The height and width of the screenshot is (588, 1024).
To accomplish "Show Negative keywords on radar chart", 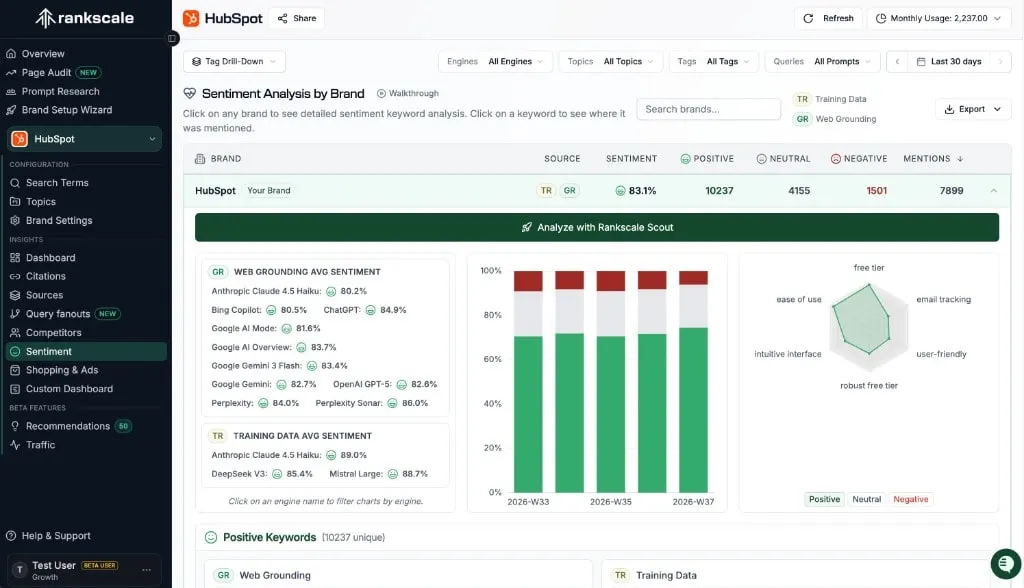I will [910, 499].
